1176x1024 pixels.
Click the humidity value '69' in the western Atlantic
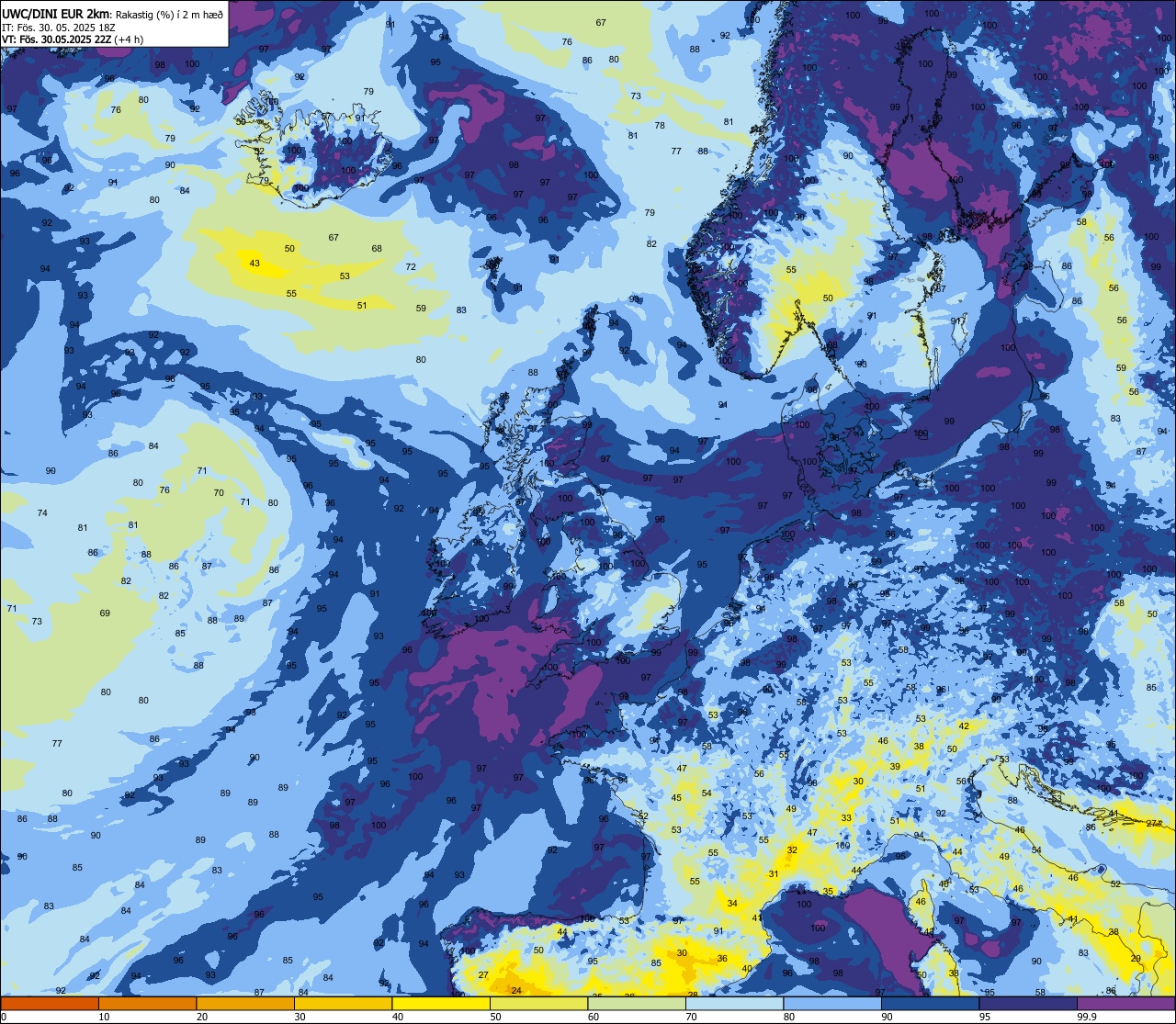point(105,613)
